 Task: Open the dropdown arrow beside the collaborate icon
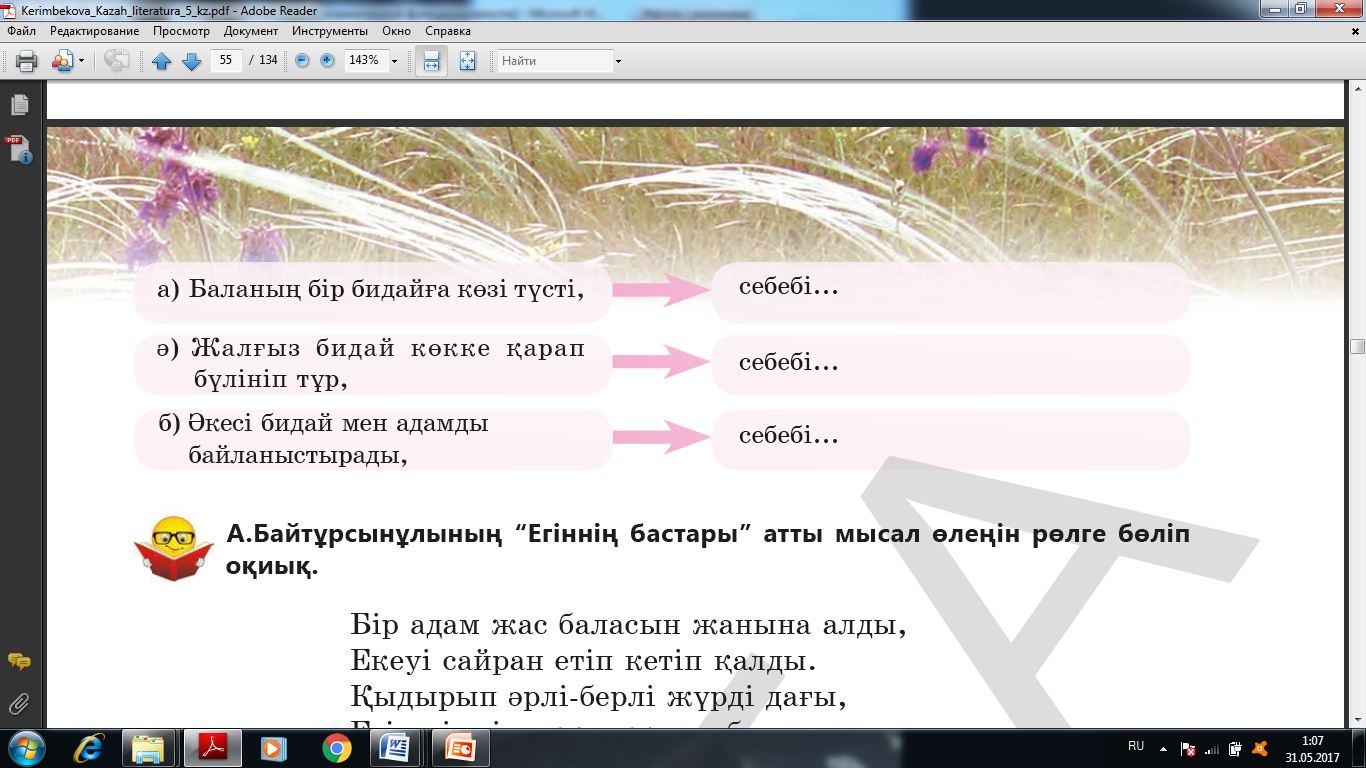pos(82,61)
